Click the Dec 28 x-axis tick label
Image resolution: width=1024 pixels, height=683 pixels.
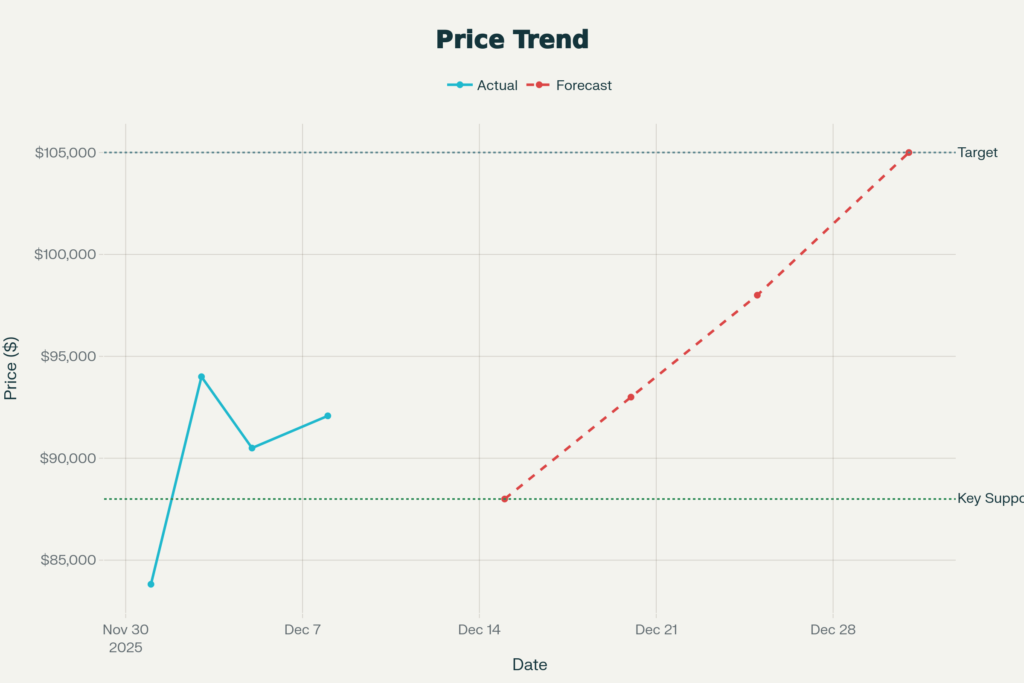833,630
